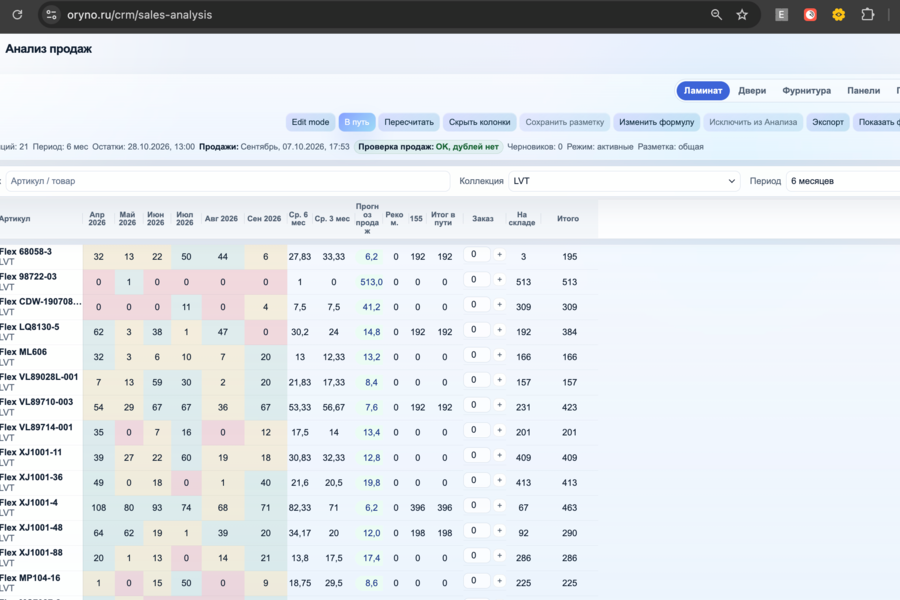The width and height of the screenshot is (900, 600).
Task: Increase order on the Flex XJ1001-4 row
Action: coord(499,505)
